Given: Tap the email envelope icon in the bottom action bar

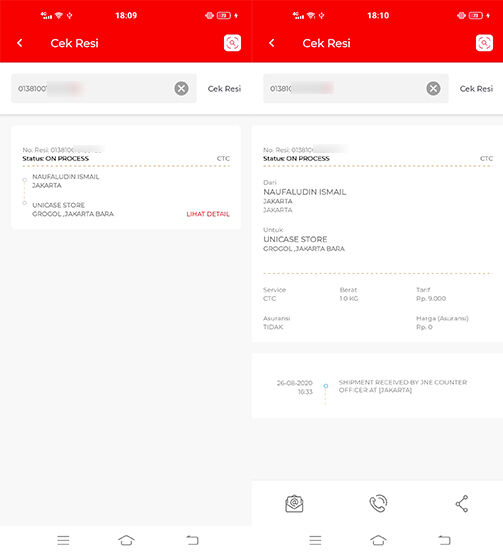Looking at the screenshot, I should (x=294, y=503).
